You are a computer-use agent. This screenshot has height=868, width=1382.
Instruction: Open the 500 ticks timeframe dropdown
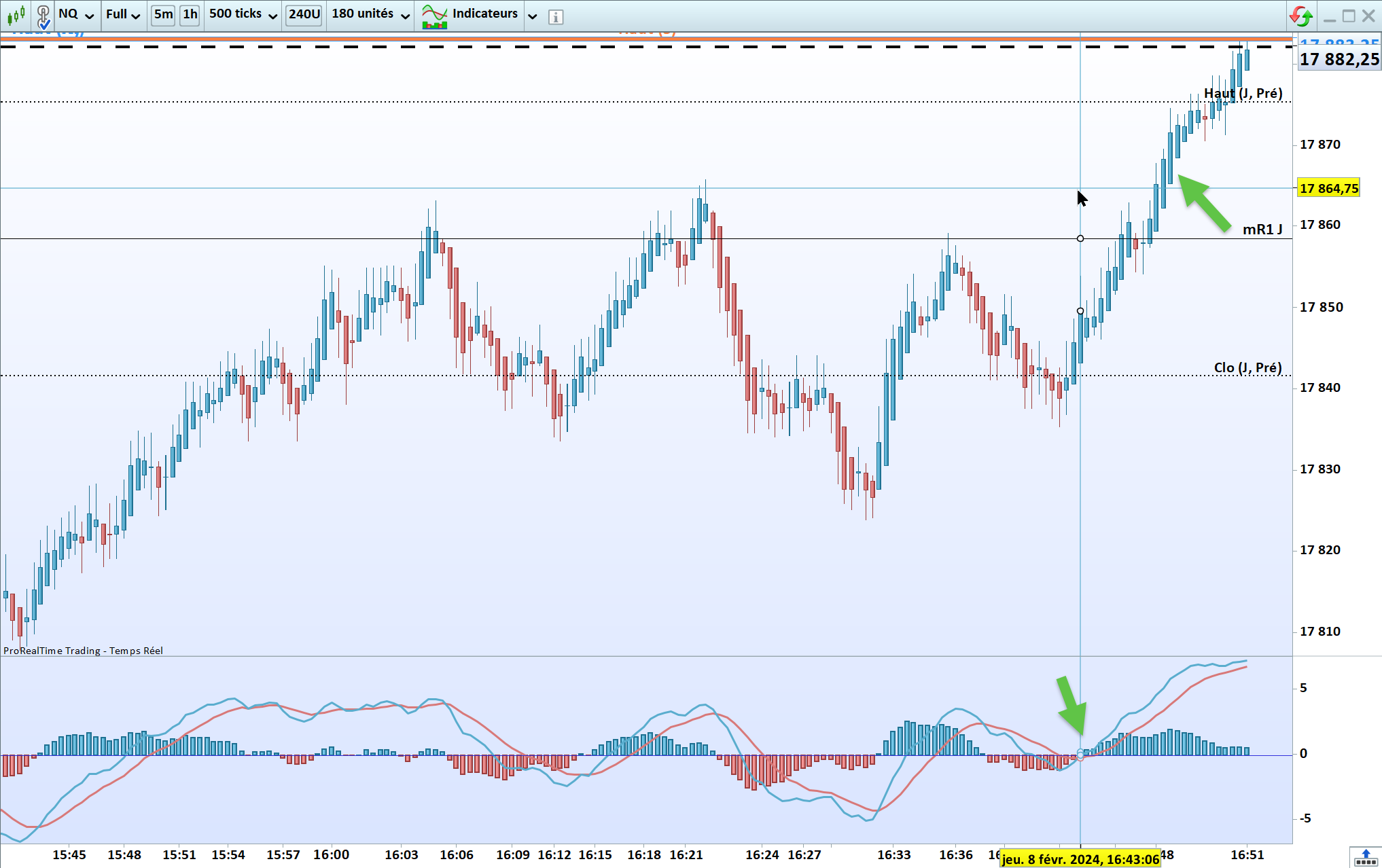click(243, 14)
